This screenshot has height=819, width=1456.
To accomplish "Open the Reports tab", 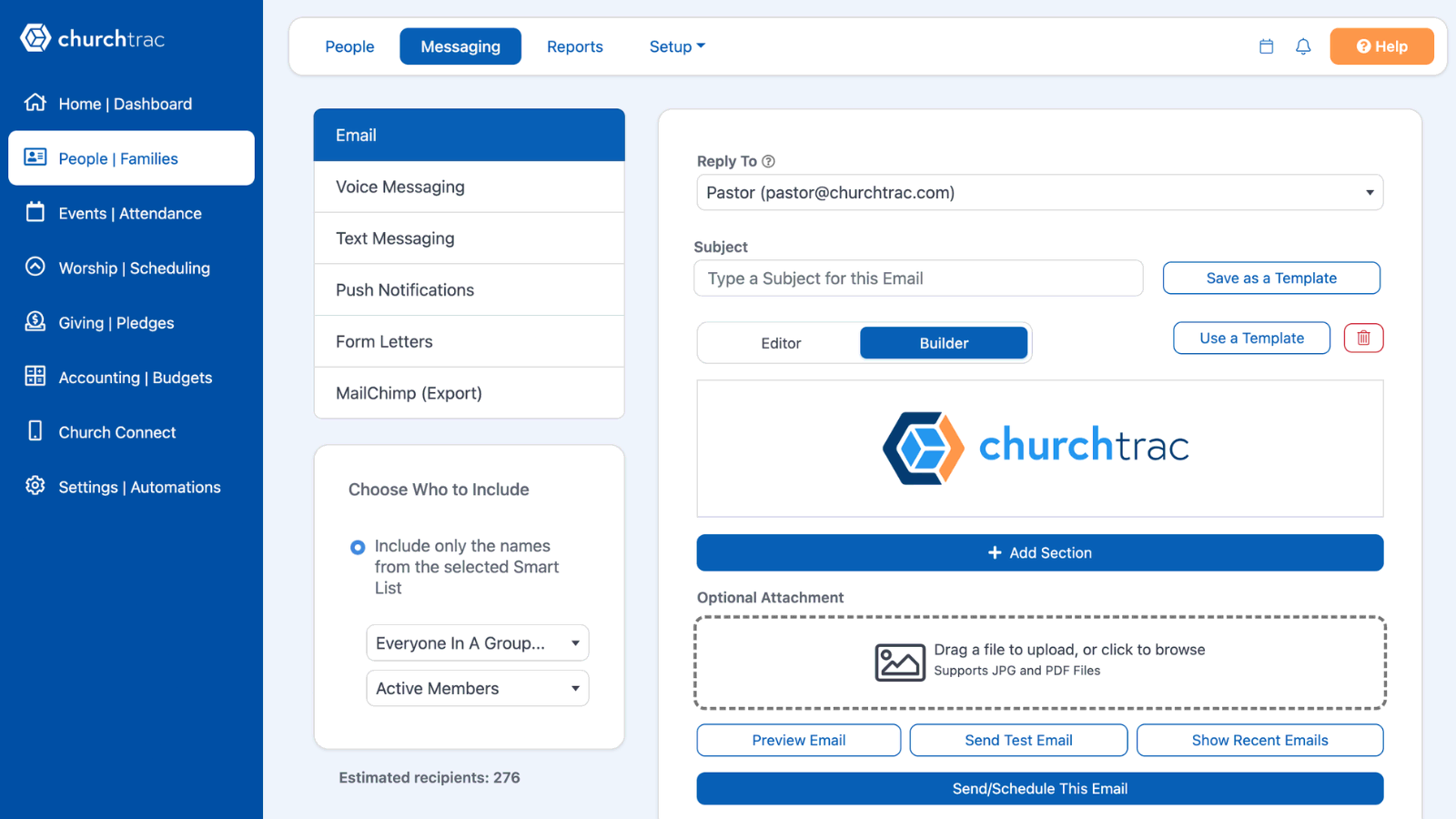I will tap(575, 46).
